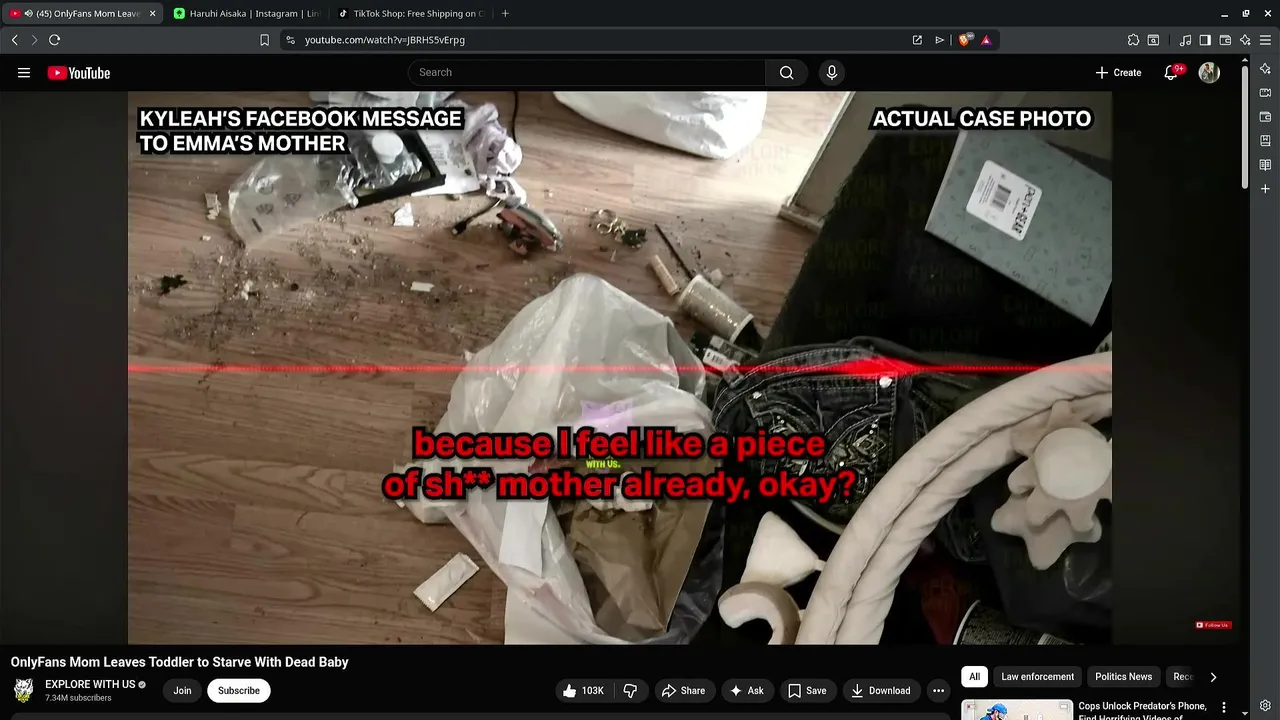Image resolution: width=1280 pixels, height=720 pixels.
Task: Open Leo AI sparkle icon in toolbar
Action: click(1245, 40)
